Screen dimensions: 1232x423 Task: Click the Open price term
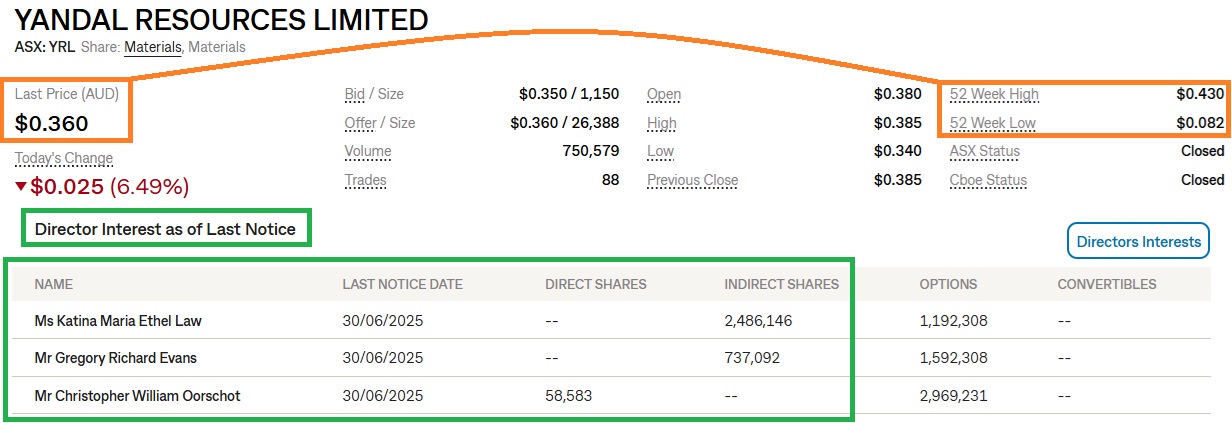pyautogui.click(x=663, y=94)
